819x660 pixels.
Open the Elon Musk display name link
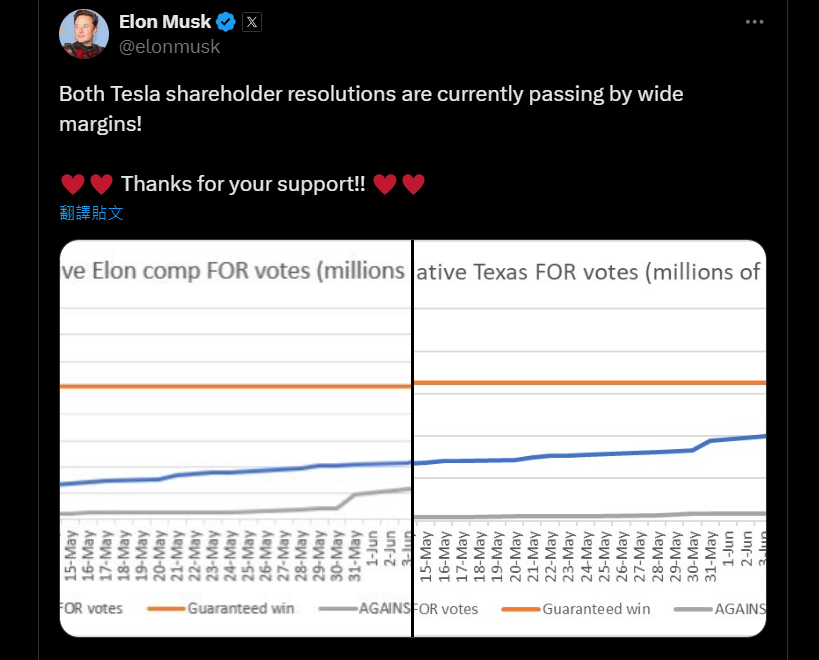click(x=165, y=22)
